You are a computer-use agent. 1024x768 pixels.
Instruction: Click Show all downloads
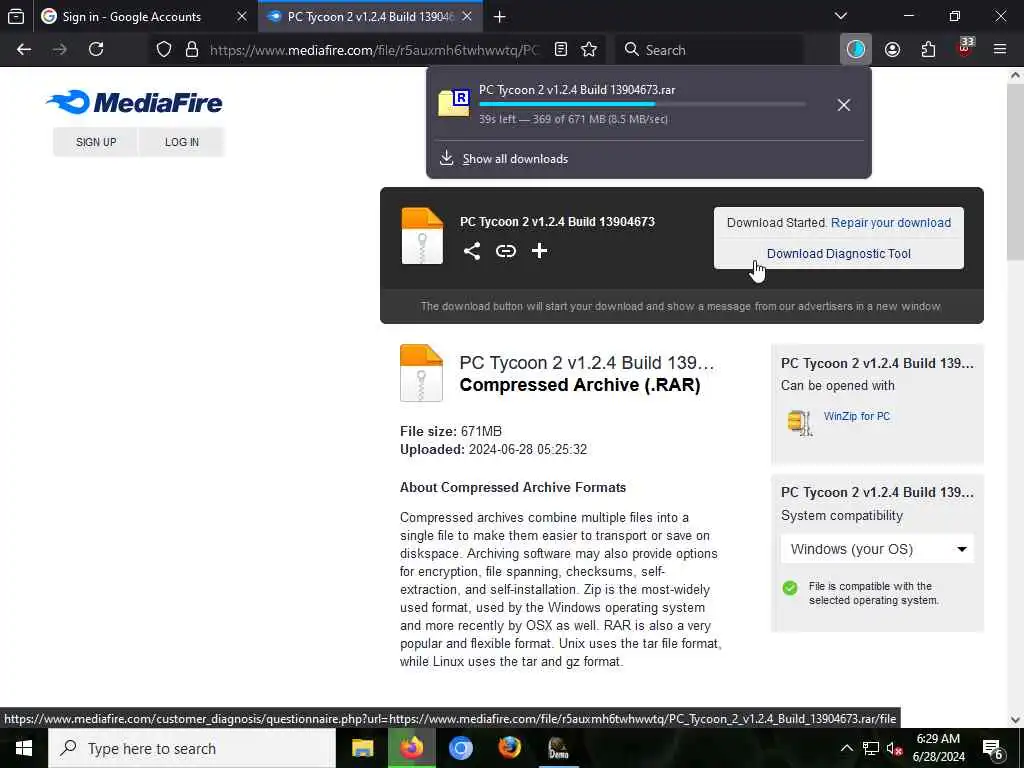tap(515, 159)
